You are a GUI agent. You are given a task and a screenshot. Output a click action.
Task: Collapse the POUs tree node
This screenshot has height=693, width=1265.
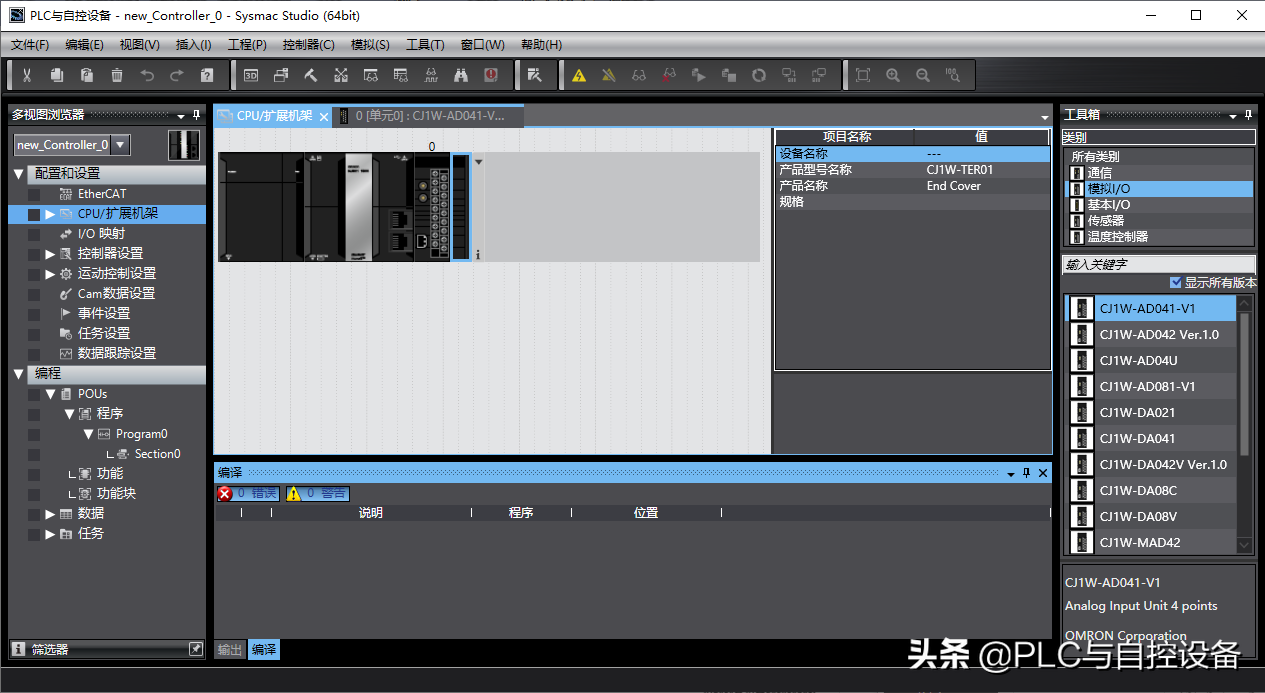(x=50, y=394)
